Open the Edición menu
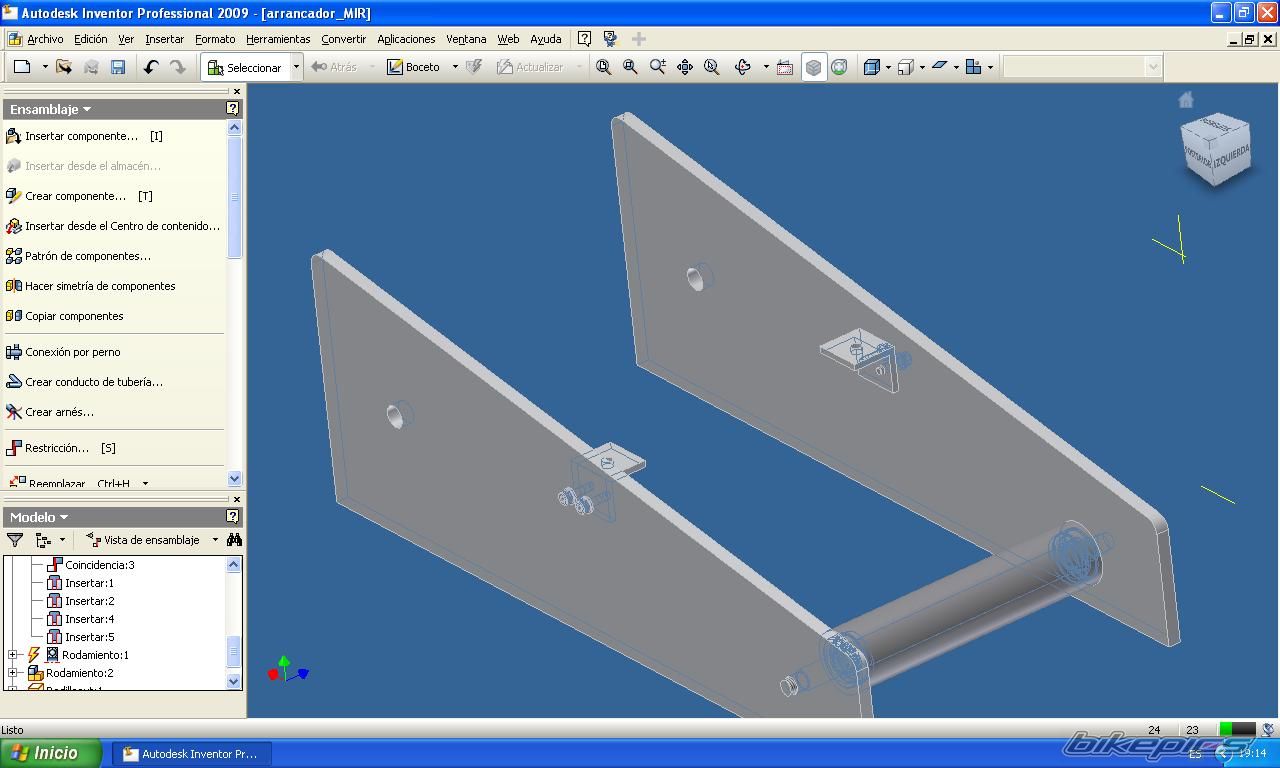 coord(90,39)
